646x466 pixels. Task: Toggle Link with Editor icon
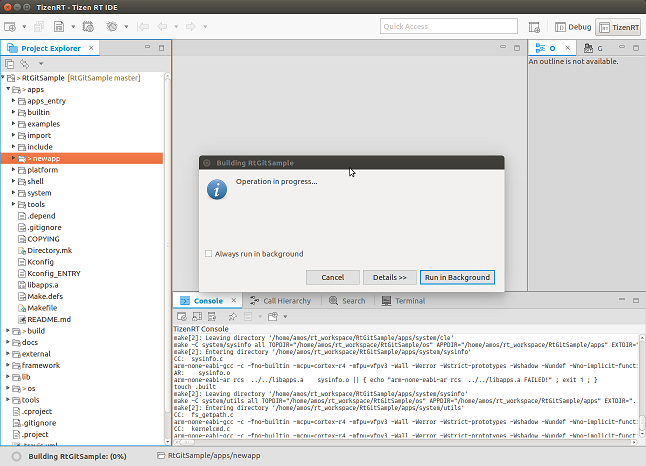(23, 63)
